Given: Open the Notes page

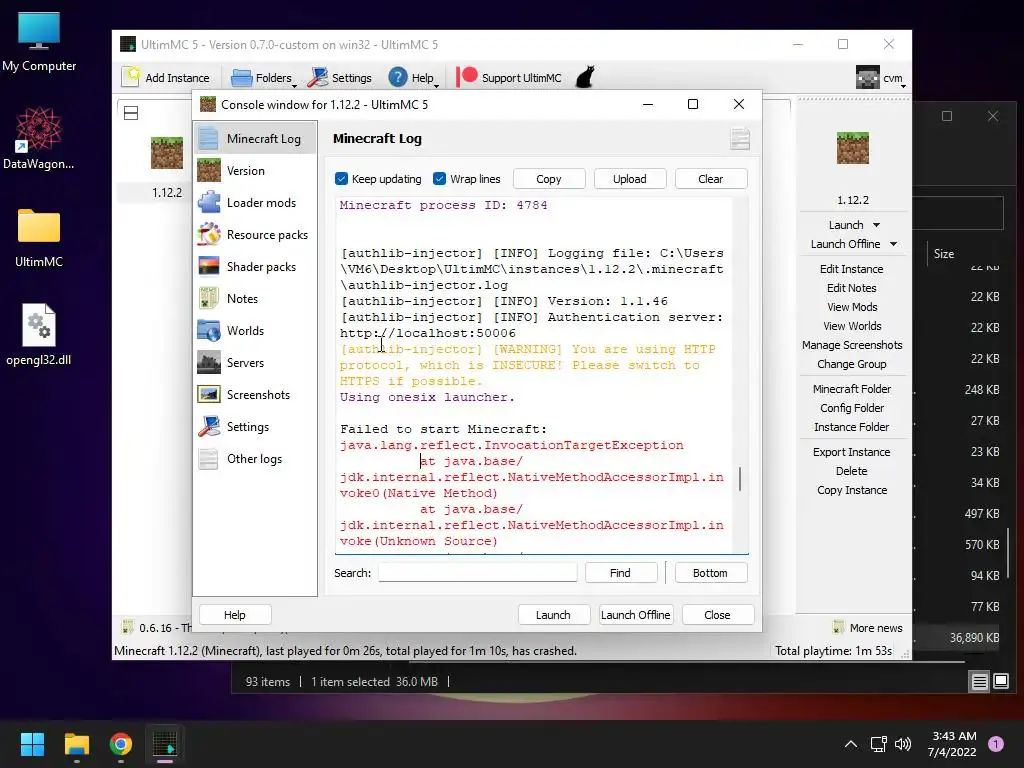Looking at the screenshot, I should tap(255, 298).
